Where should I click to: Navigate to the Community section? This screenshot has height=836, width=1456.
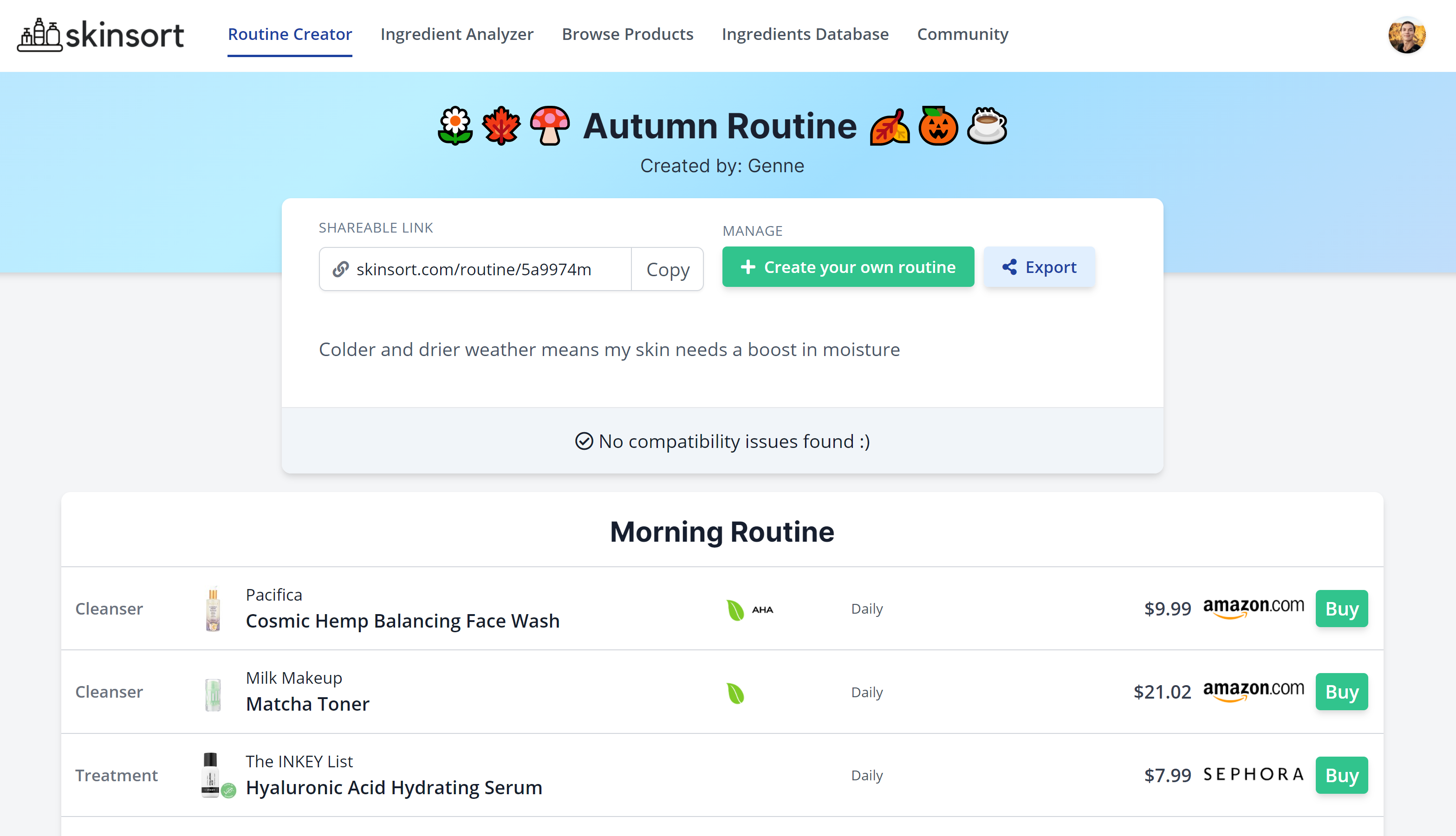coord(963,34)
